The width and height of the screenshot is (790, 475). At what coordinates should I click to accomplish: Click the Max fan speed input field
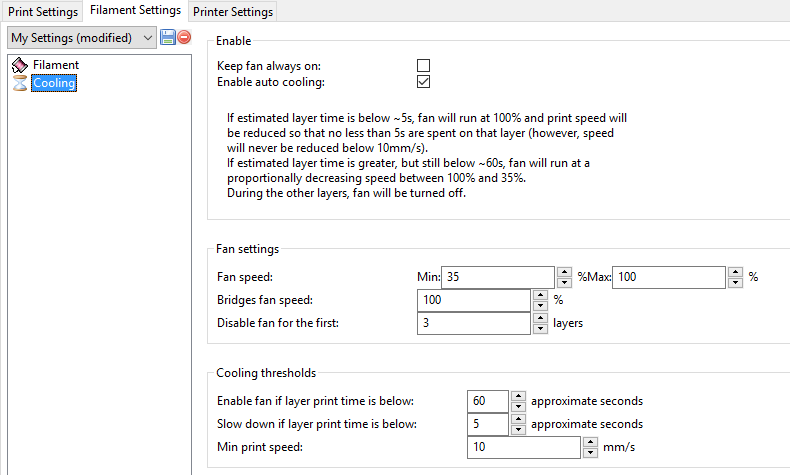668,277
